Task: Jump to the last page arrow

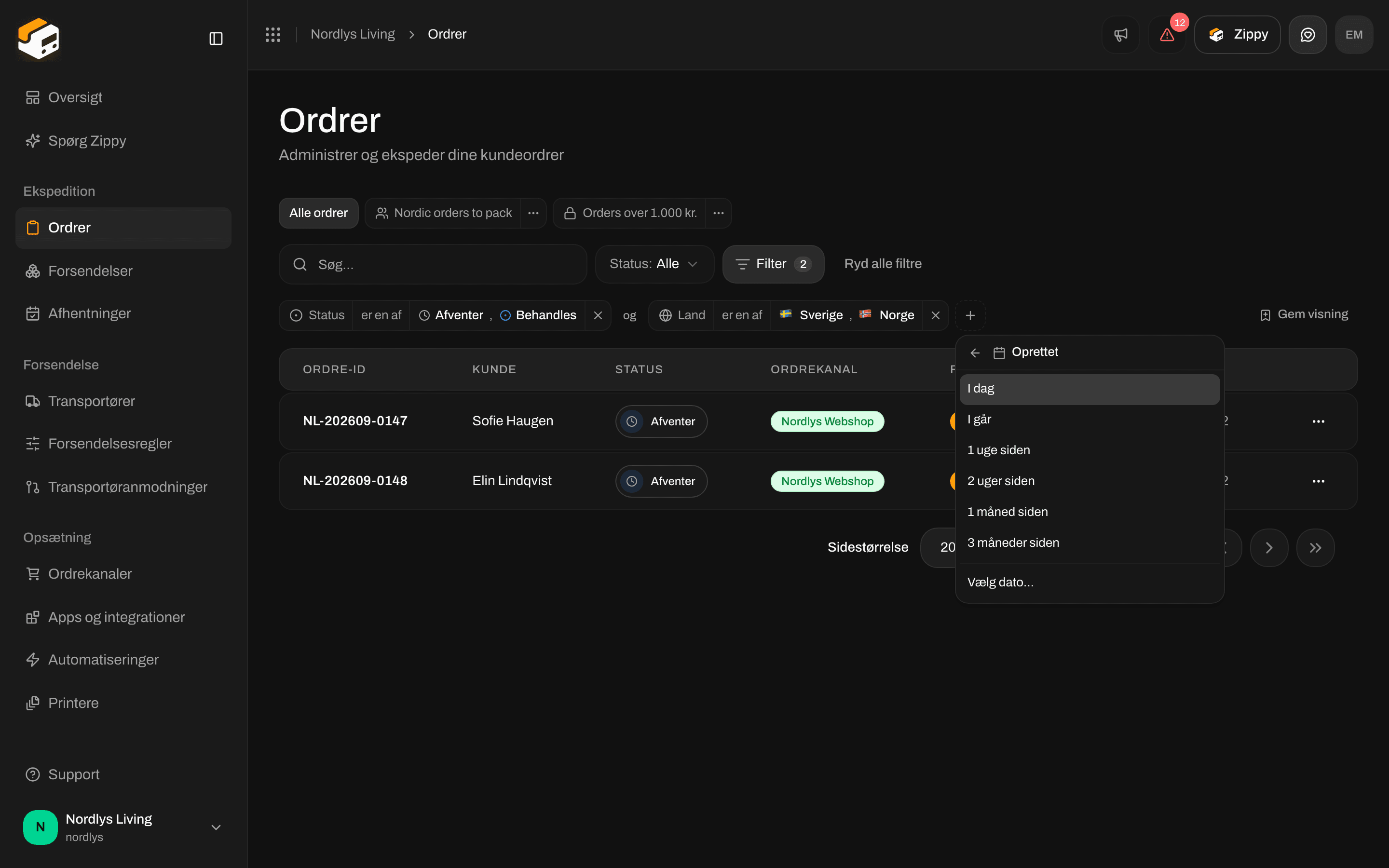Action: [1316, 548]
